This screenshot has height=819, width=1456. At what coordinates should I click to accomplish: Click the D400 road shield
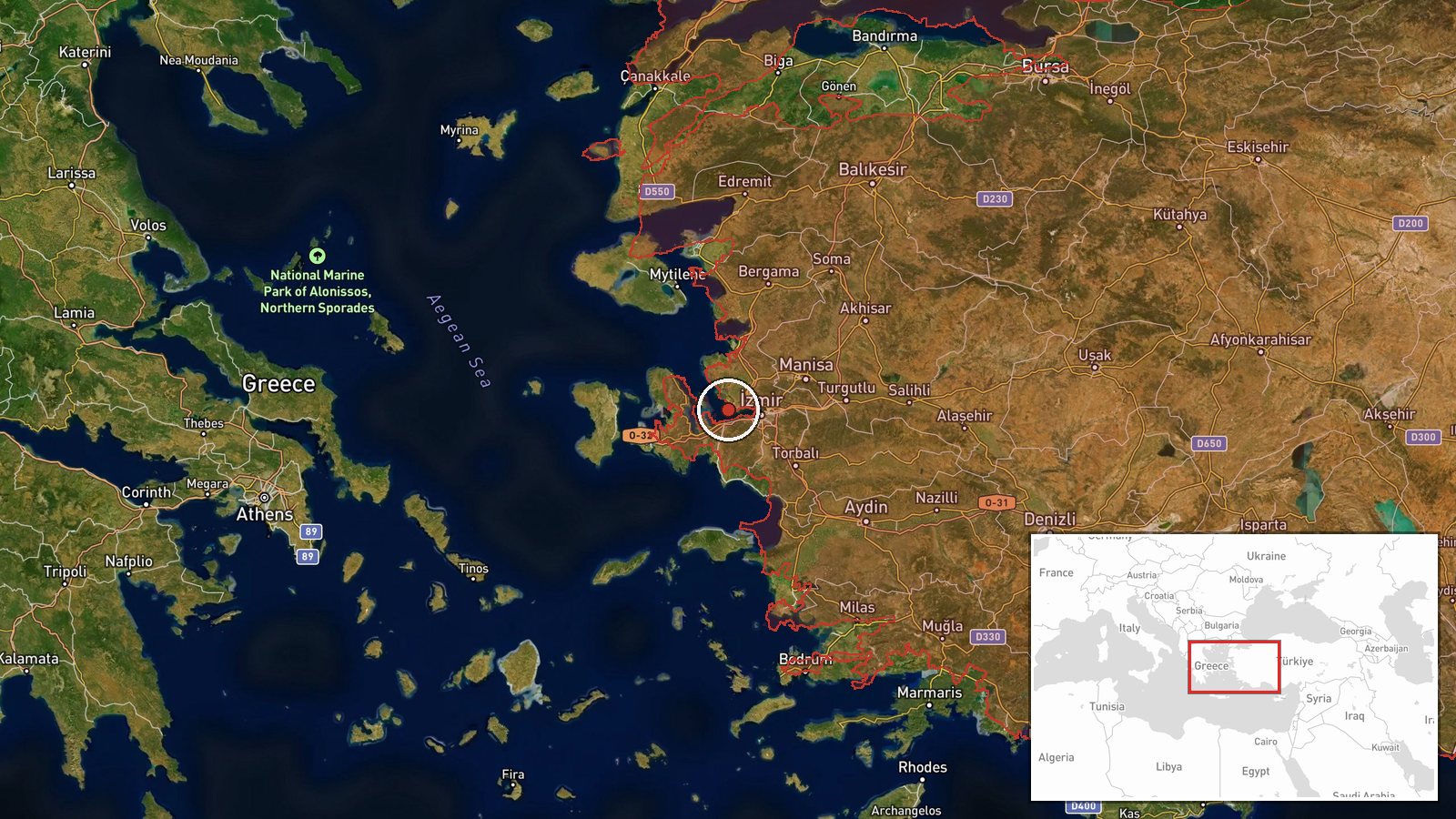point(1084,806)
